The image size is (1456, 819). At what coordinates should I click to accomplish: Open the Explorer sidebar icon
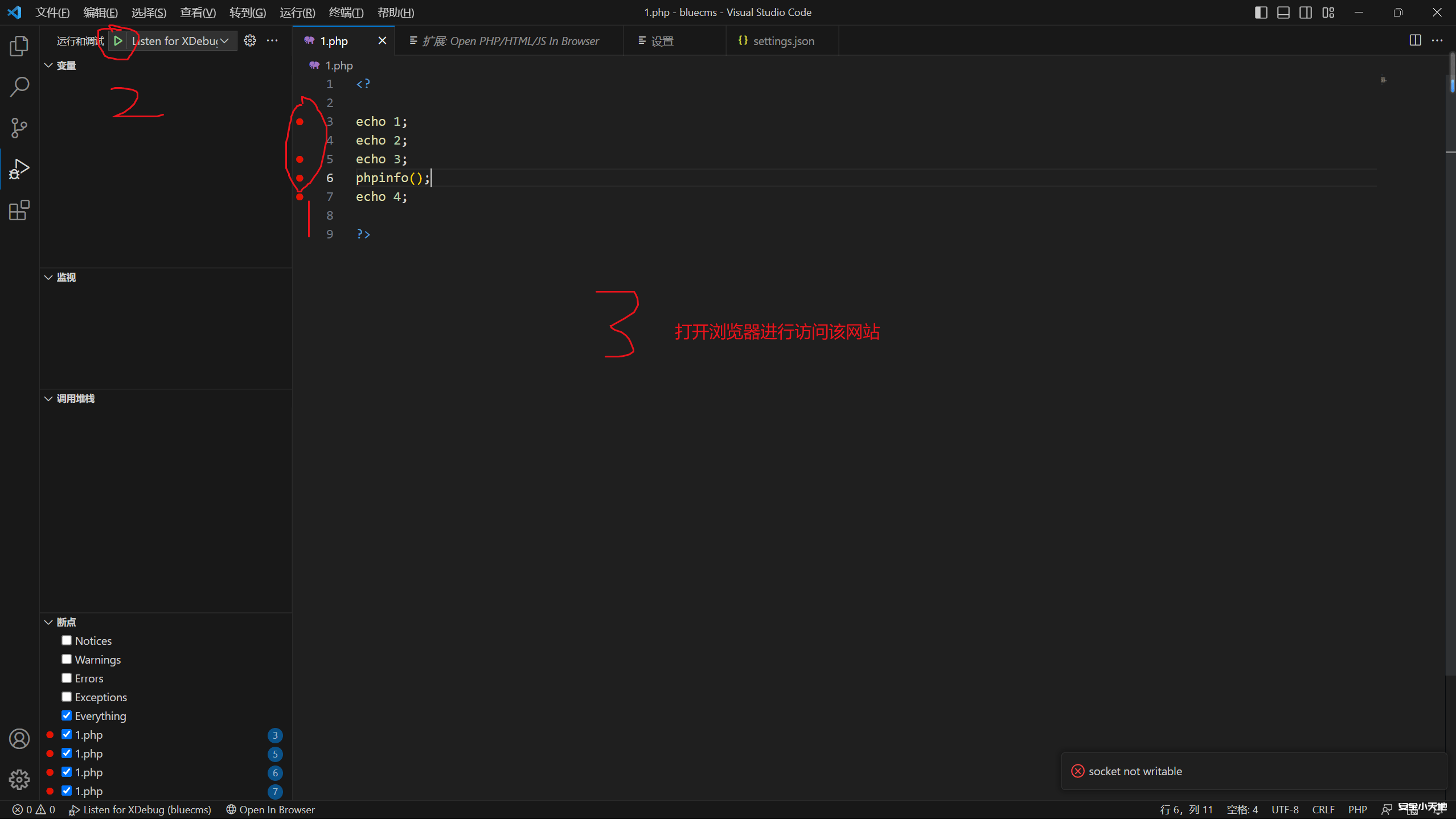19,46
